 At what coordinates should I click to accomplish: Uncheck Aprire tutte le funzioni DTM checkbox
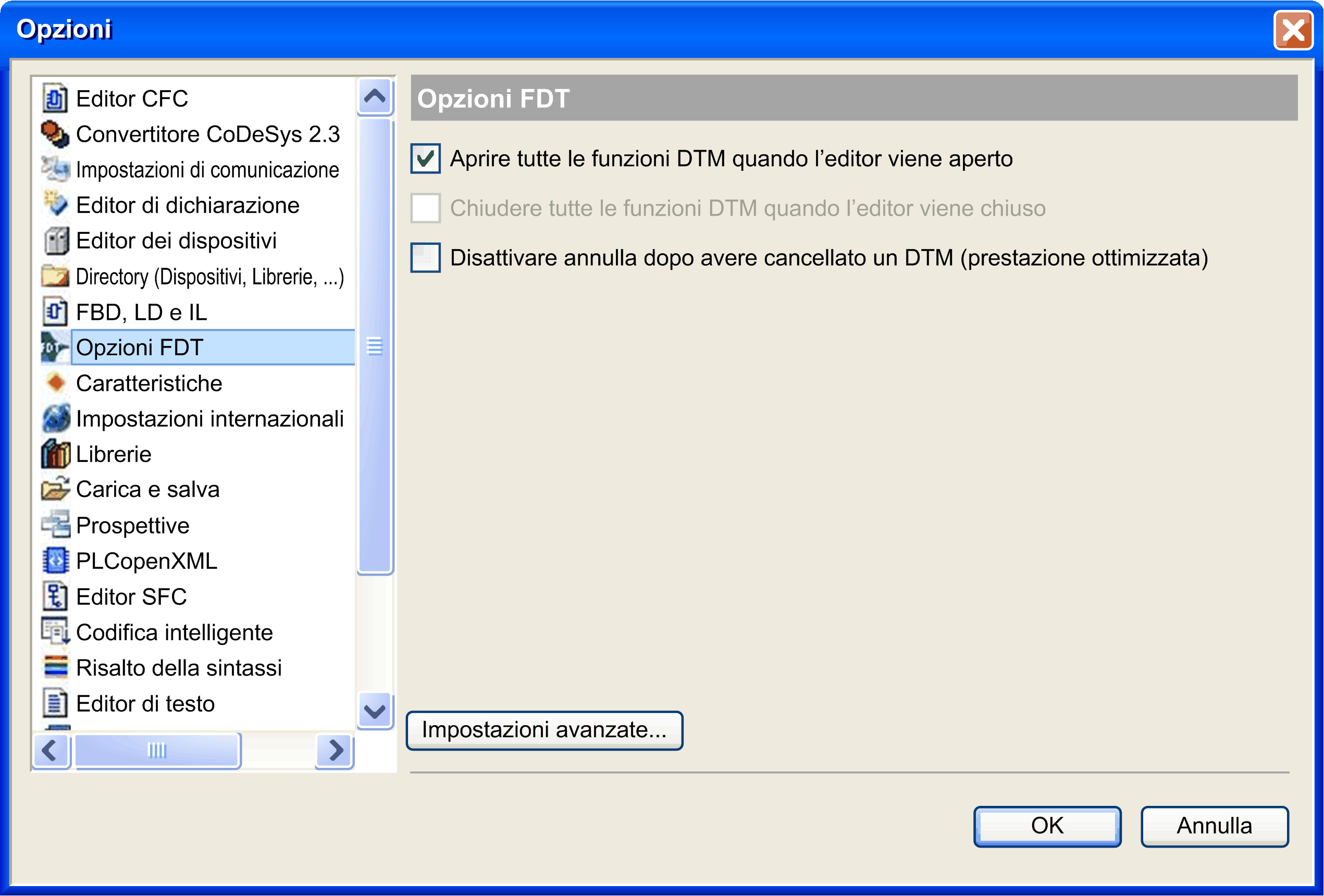[x=425, y=159]
